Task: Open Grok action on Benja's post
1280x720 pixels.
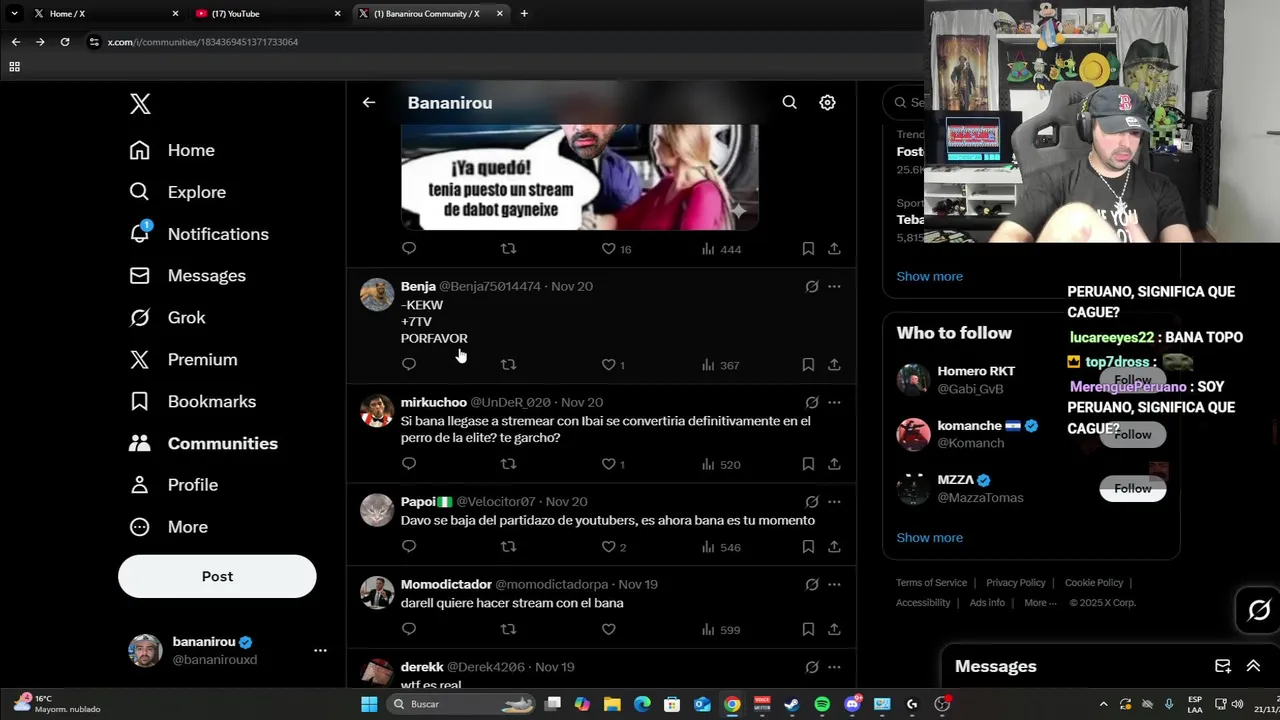Action: tap(812, 286)
